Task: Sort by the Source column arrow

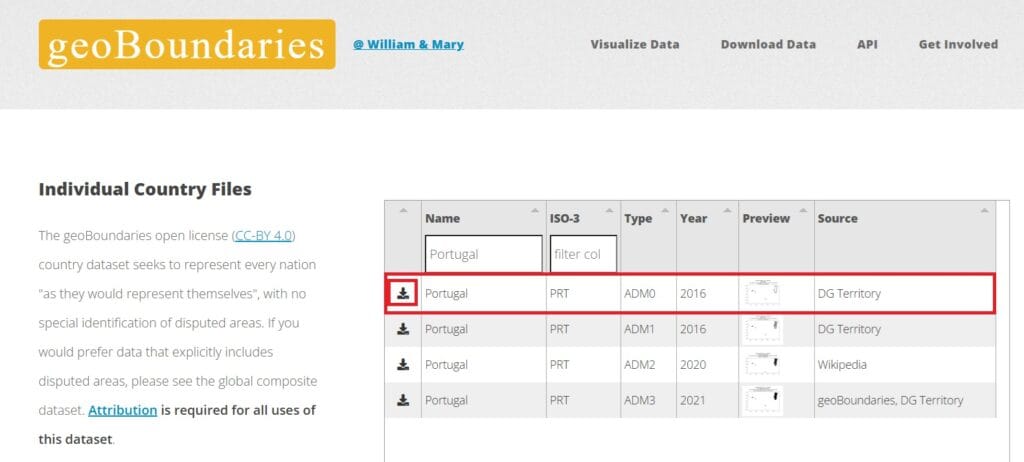Action: click(x=984, y=210)
